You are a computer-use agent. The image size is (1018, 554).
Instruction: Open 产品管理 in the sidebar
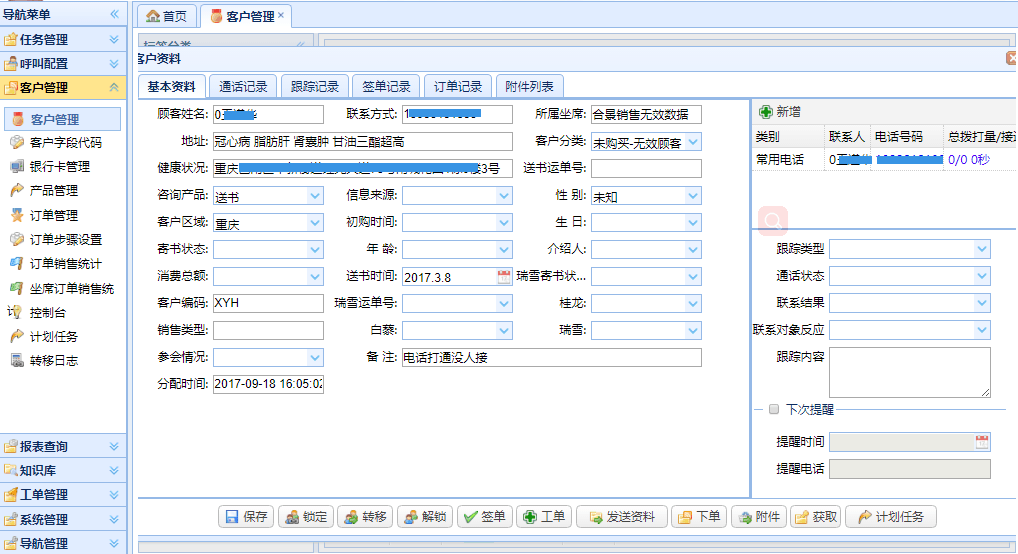click(53, 190)
